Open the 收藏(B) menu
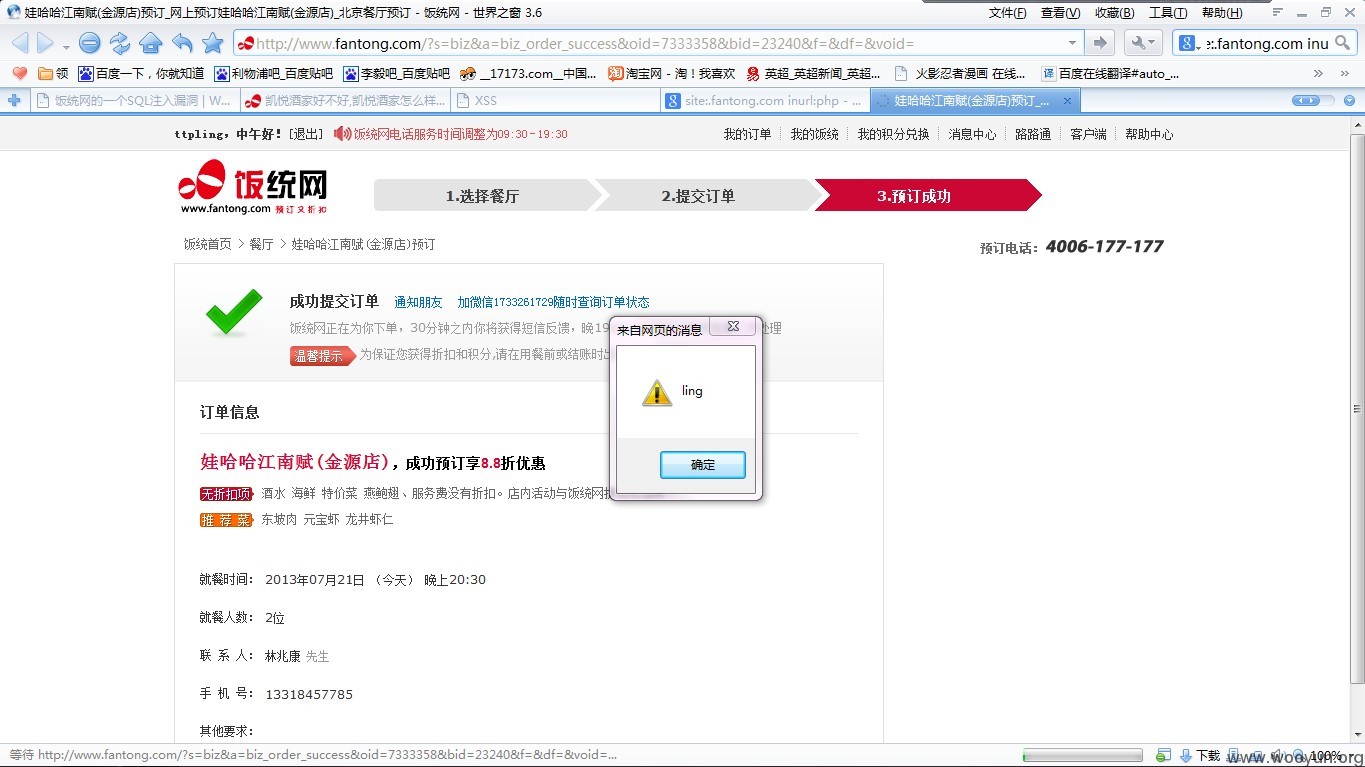Screen dimensions: 1365x767 coord(1114,13)
